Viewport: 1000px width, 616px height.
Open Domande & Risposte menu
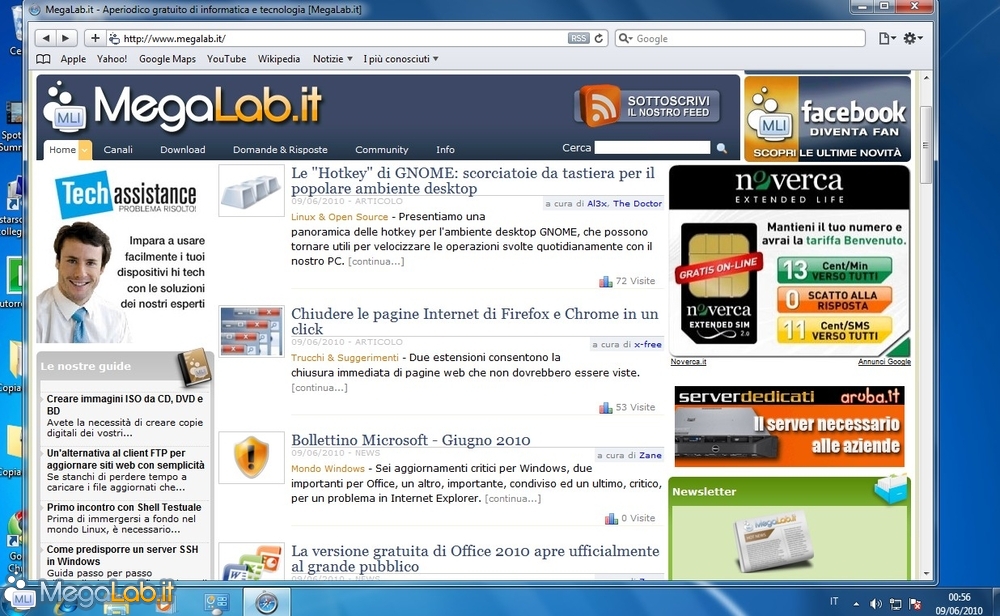click(280, 150)
